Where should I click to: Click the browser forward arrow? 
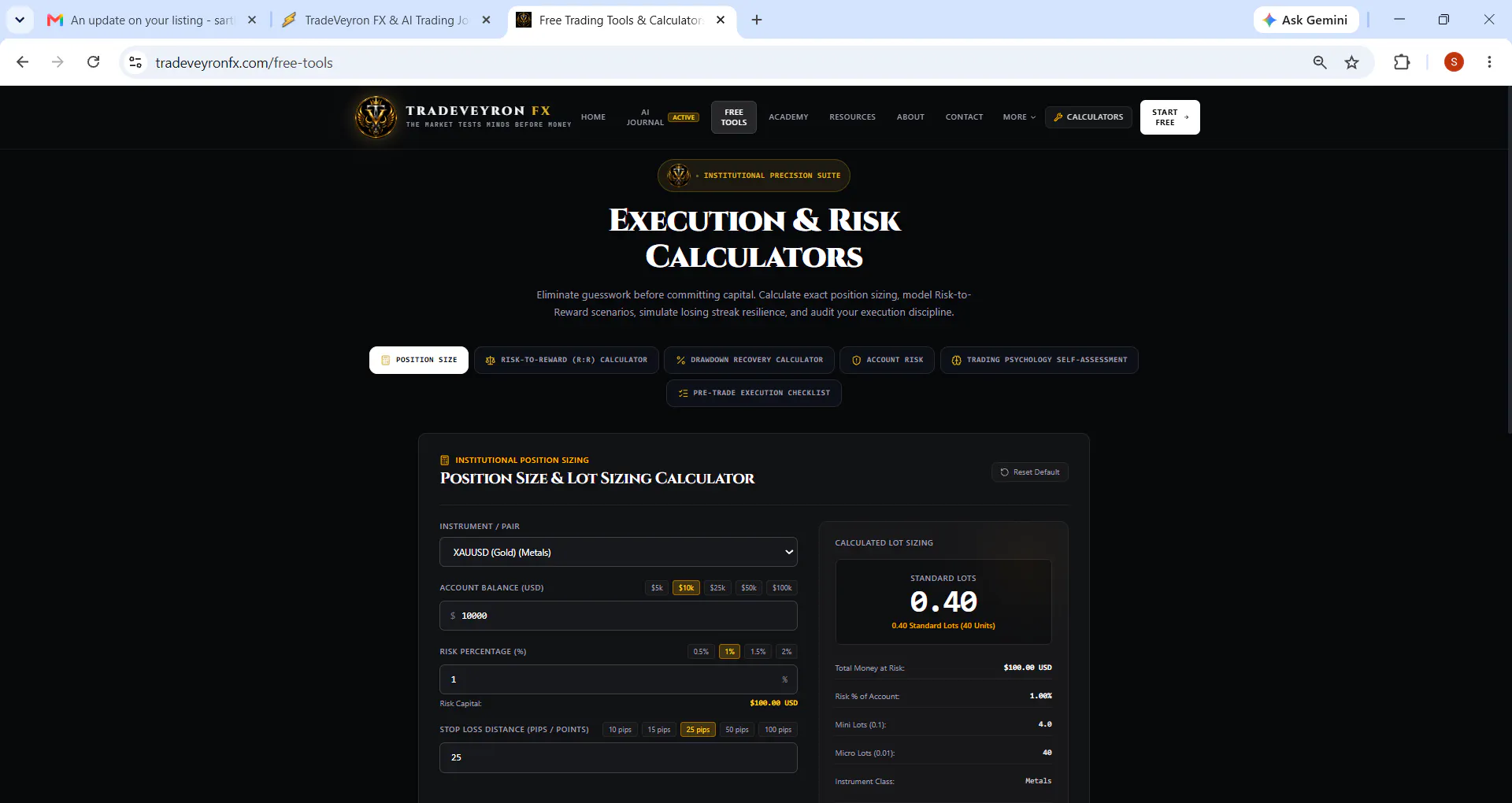(x=57, y=62)
